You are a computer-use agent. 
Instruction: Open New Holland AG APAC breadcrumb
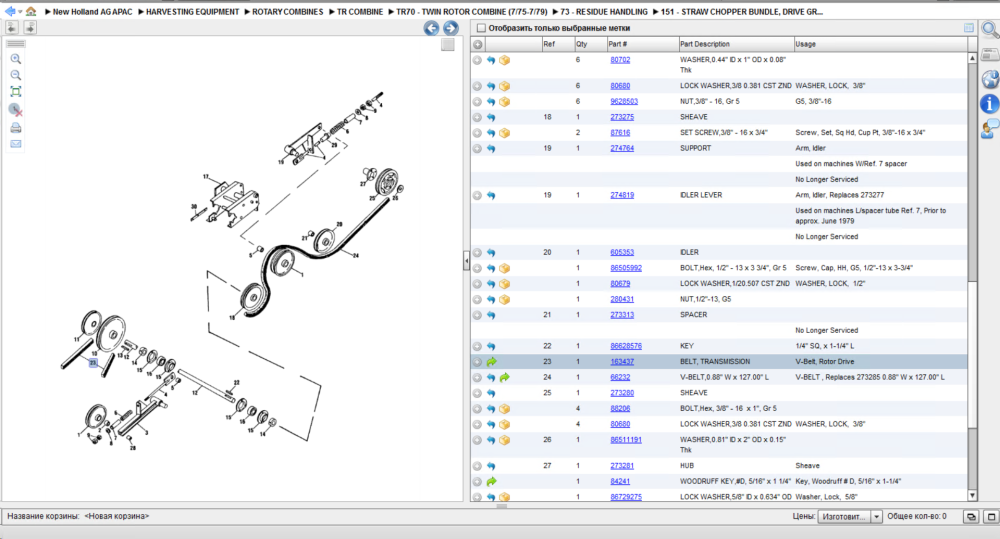(92, 11)
